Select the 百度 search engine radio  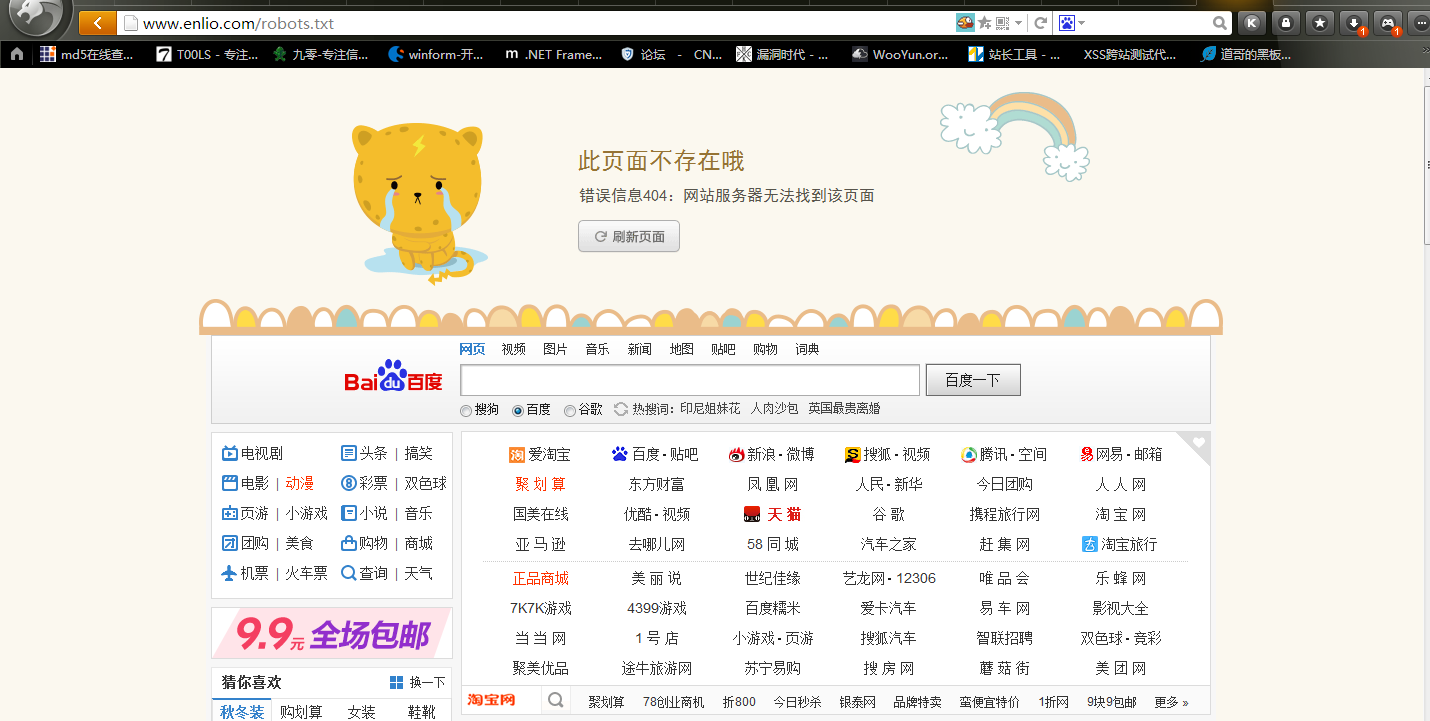518,410
